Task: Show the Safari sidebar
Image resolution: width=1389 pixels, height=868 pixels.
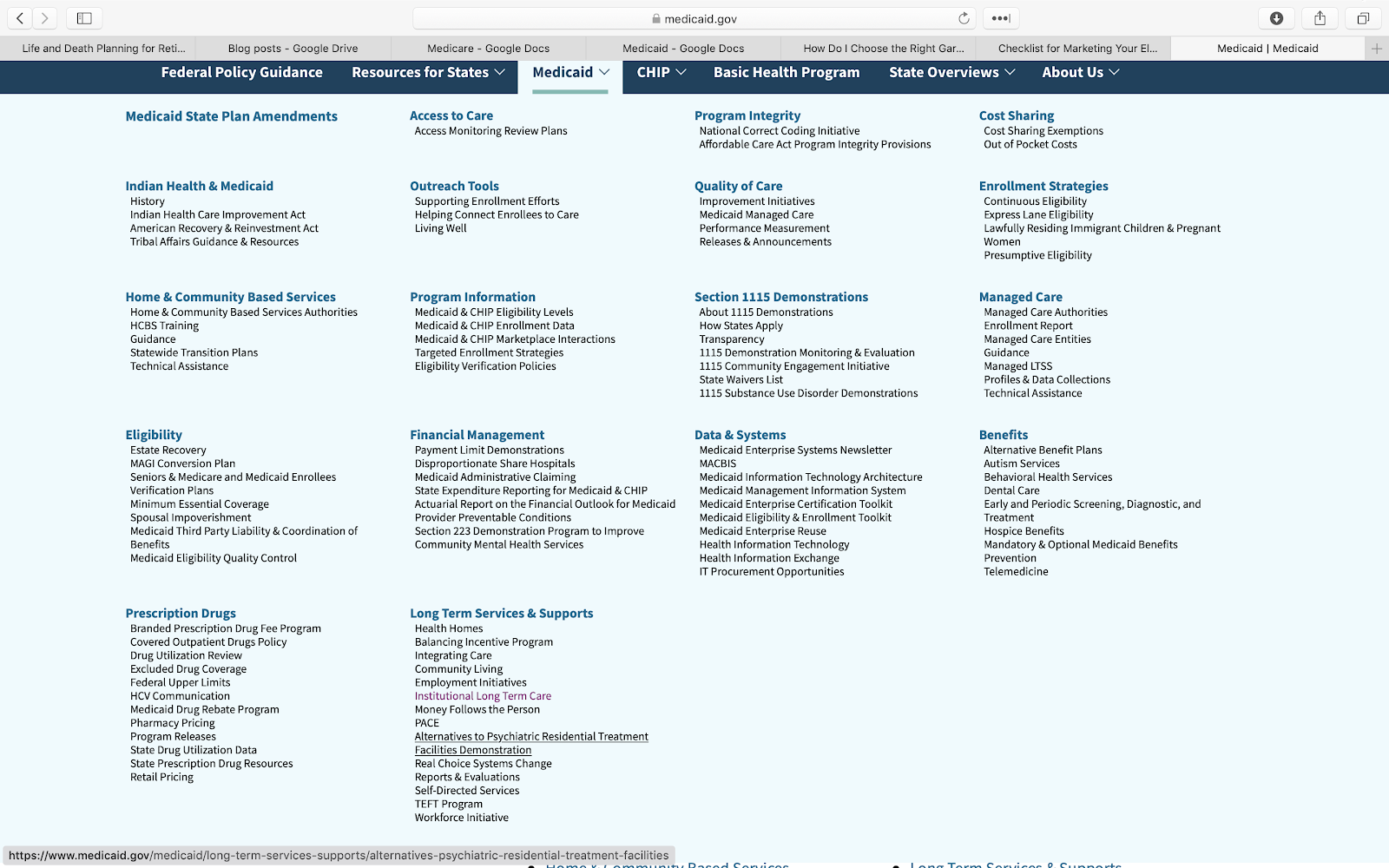Action: [x=84, y=18]
